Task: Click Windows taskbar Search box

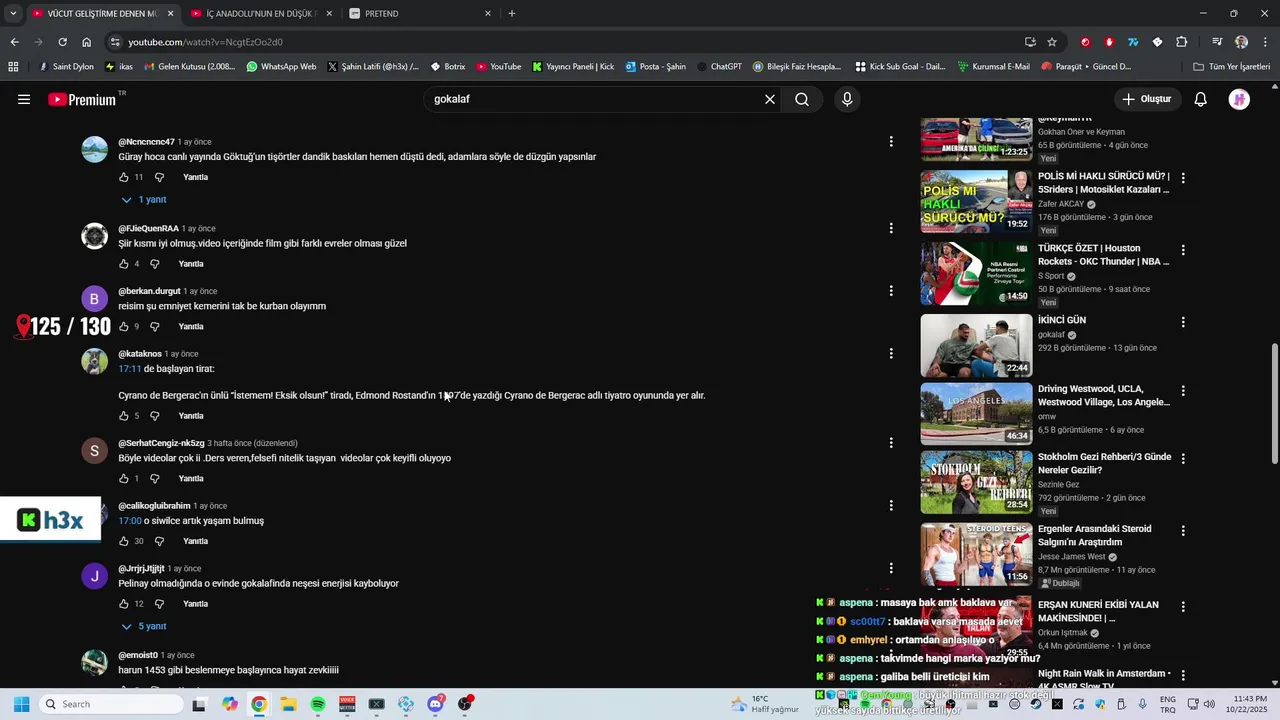Action: pos(111,704)
